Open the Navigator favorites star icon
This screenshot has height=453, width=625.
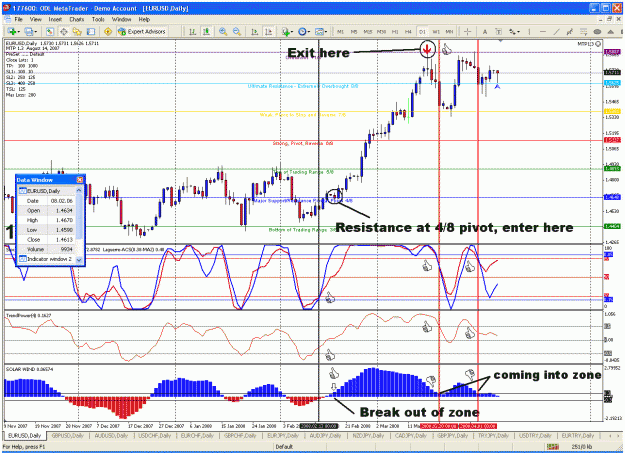77,32
